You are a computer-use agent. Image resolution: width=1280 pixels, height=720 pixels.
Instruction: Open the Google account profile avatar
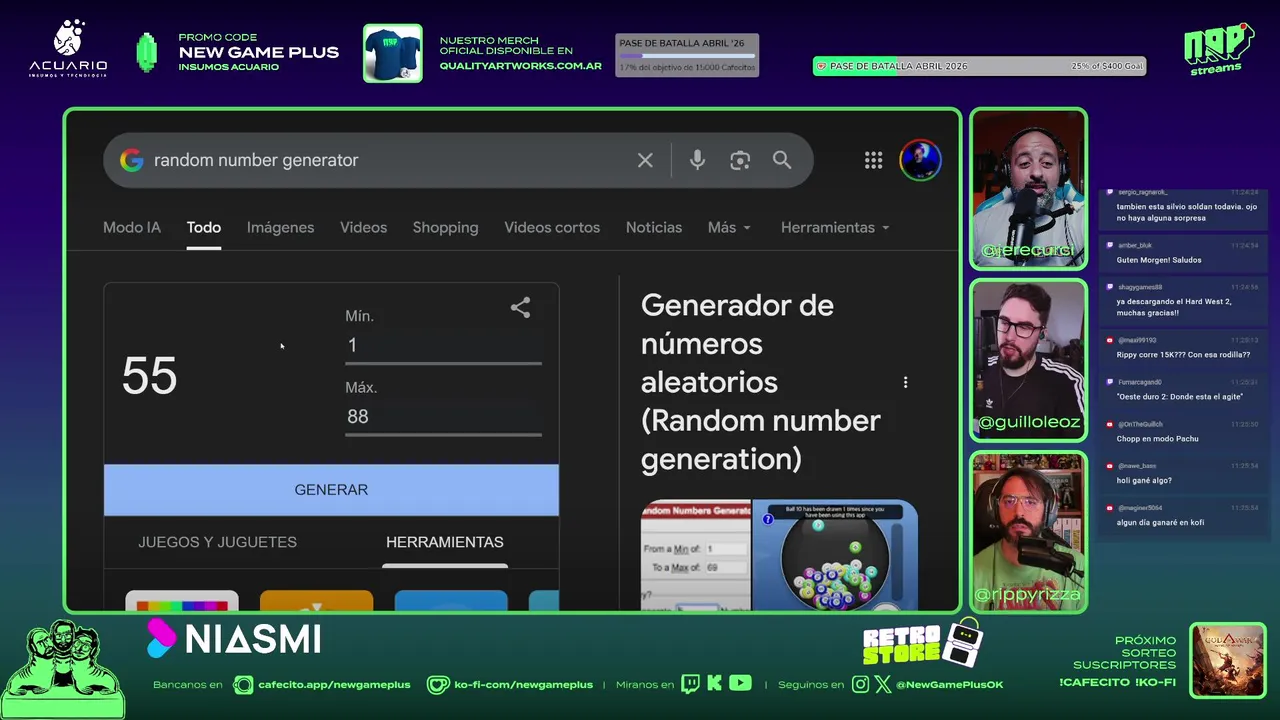(920, 160)
